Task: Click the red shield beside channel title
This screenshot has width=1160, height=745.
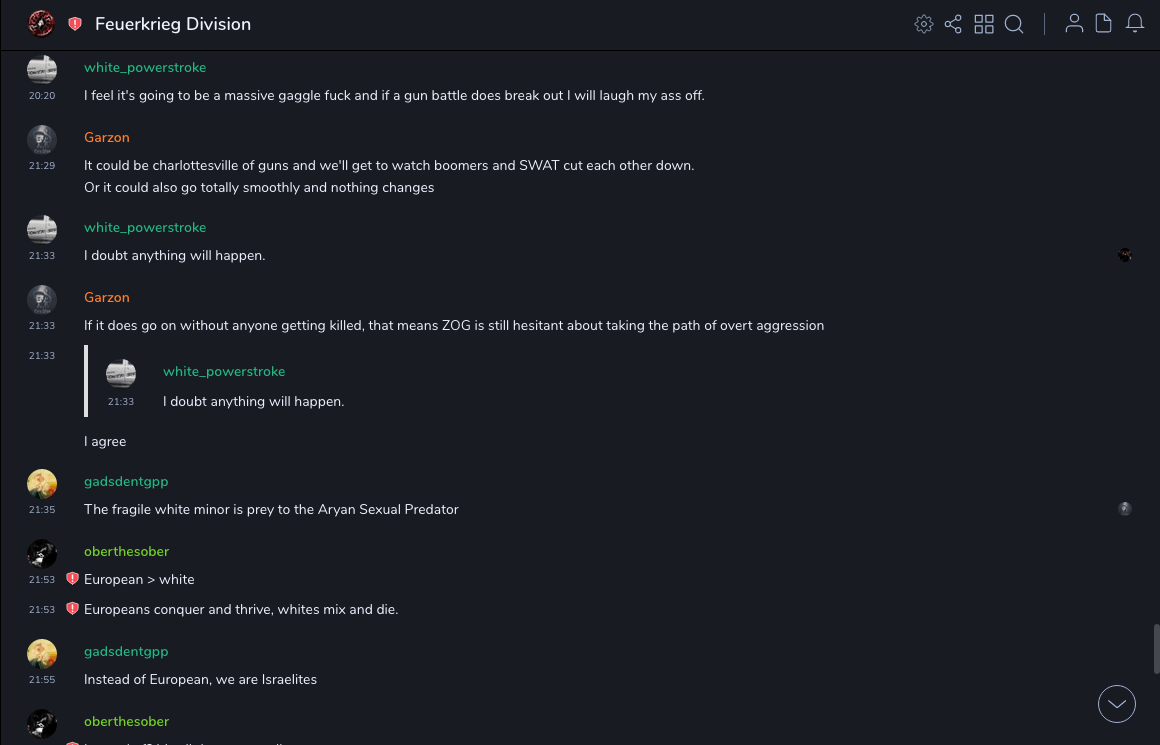Action: 75,24
